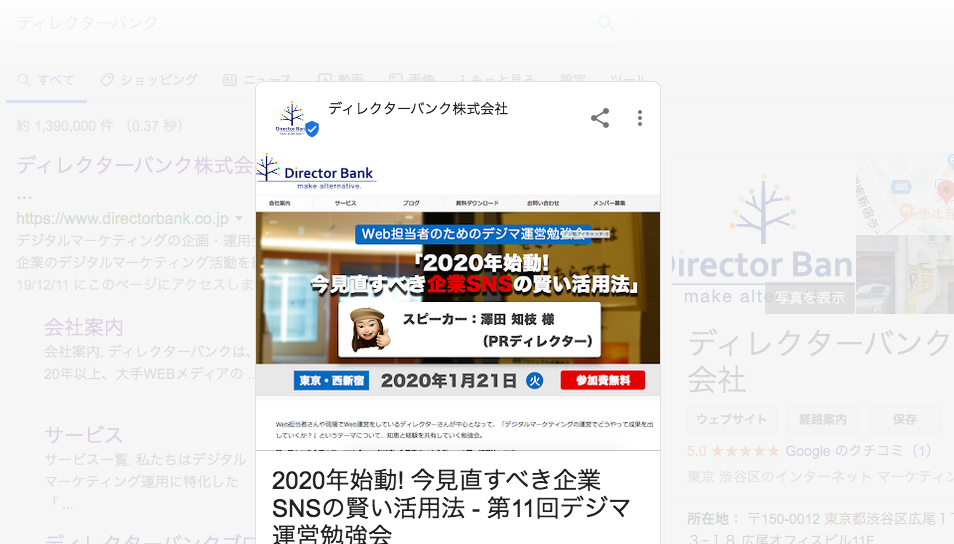Viewport: 954px width, 544px height.
Task: Click the 写真を表示 photo button
Action: pyautogui.click(x=810, y=297)
